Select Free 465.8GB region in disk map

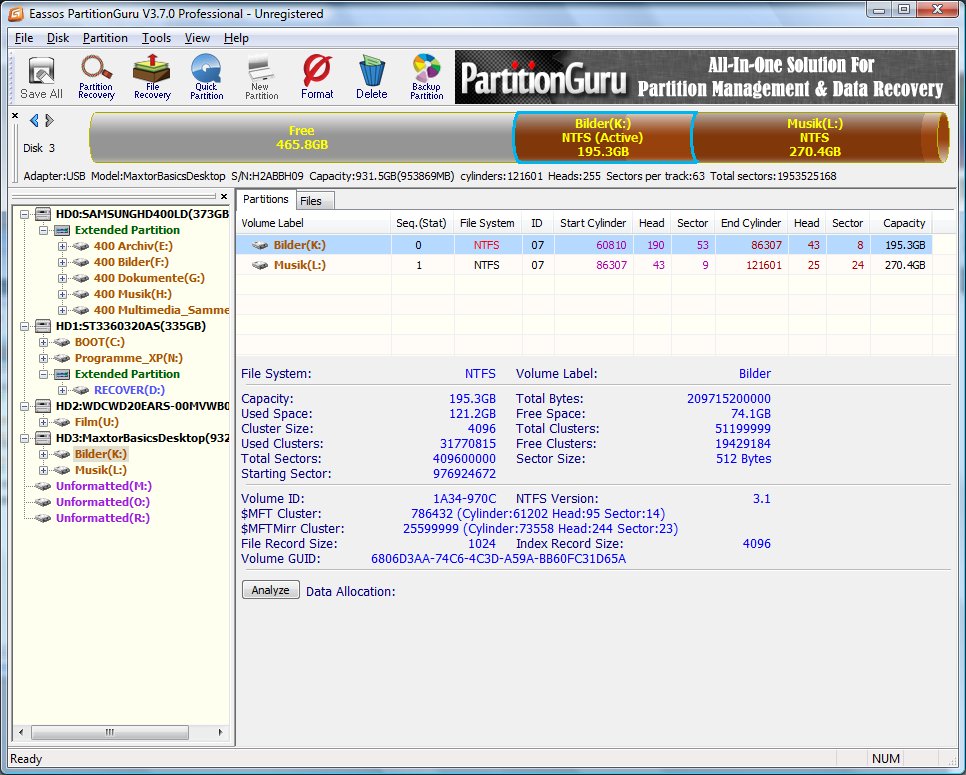(301, 137)
